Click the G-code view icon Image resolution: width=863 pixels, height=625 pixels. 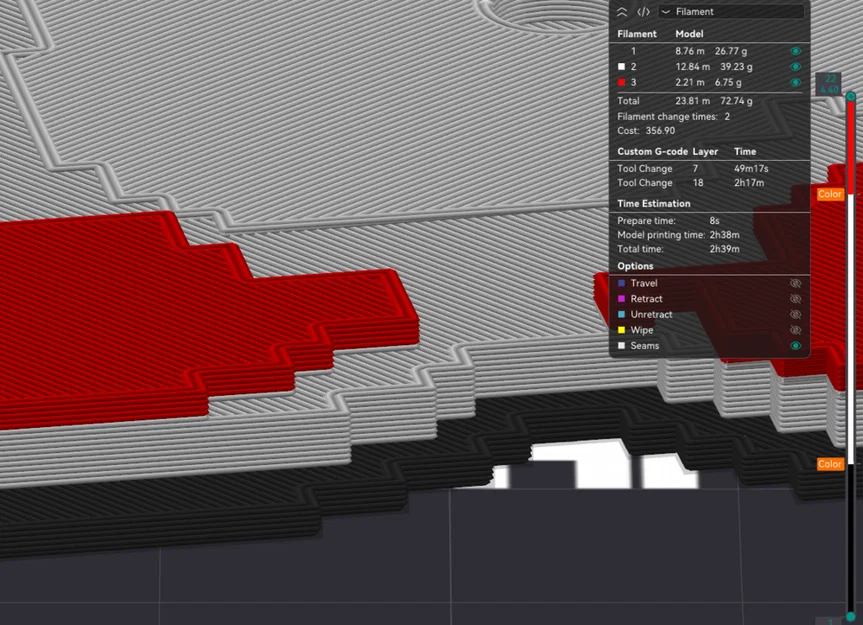pos(643,12)
